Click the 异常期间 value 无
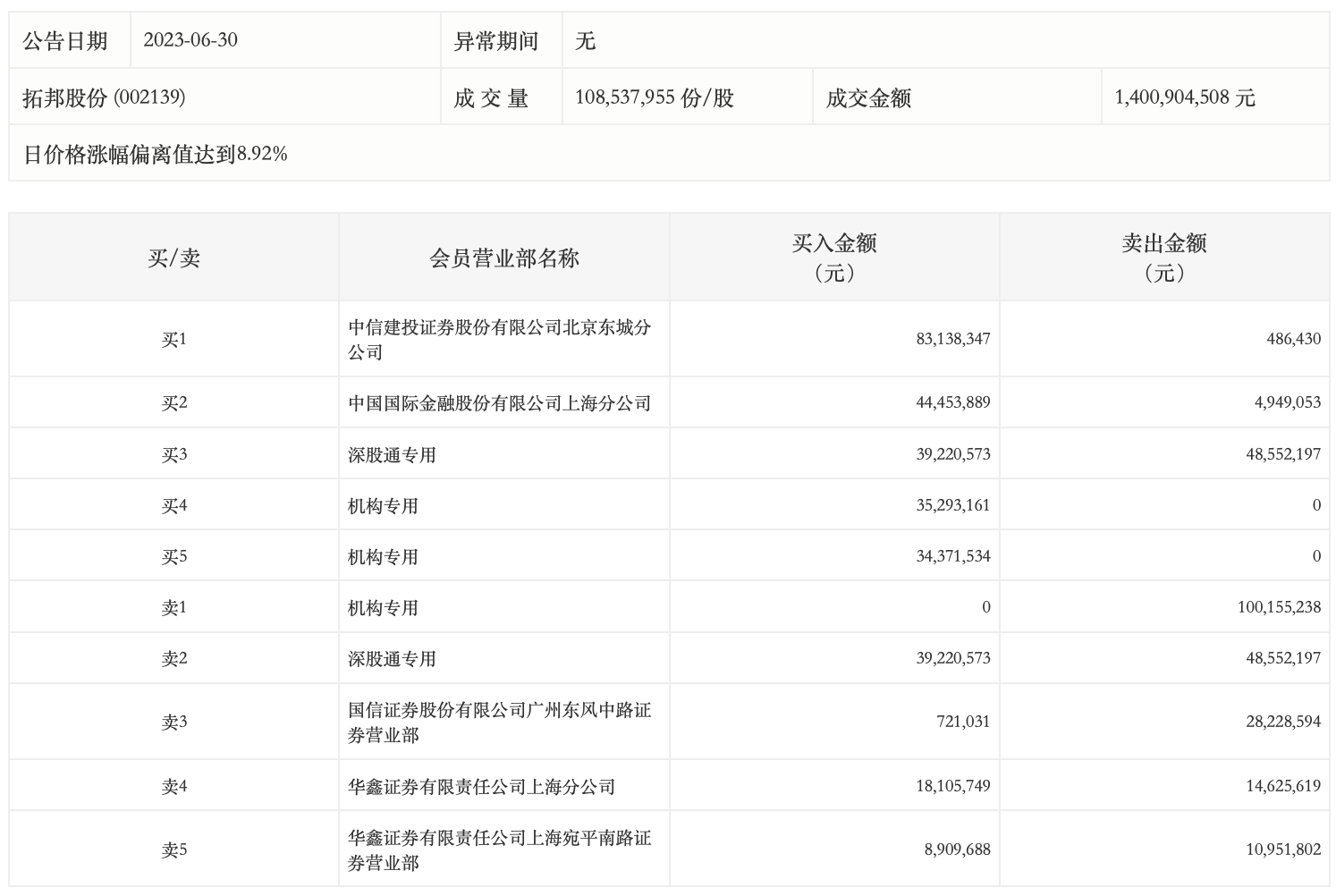 tap(586, 41)
